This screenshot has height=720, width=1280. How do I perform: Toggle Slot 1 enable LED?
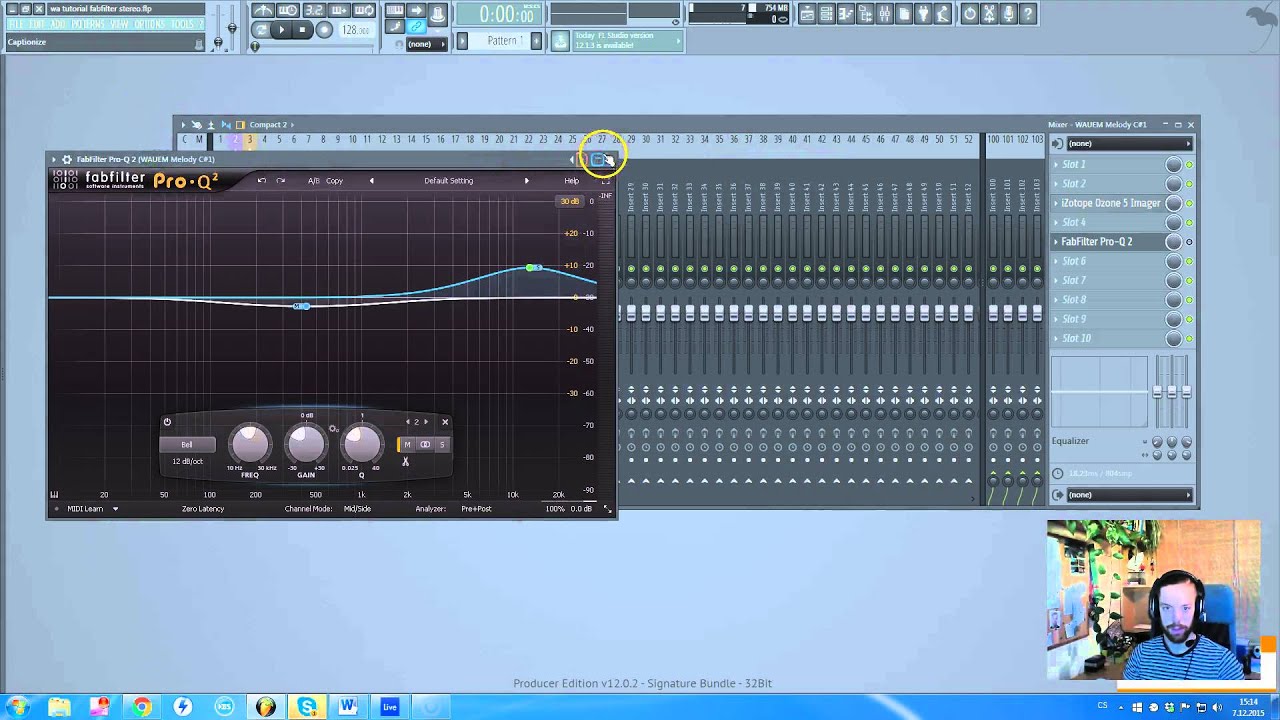pyautogui.click(x=1189, y=164)
